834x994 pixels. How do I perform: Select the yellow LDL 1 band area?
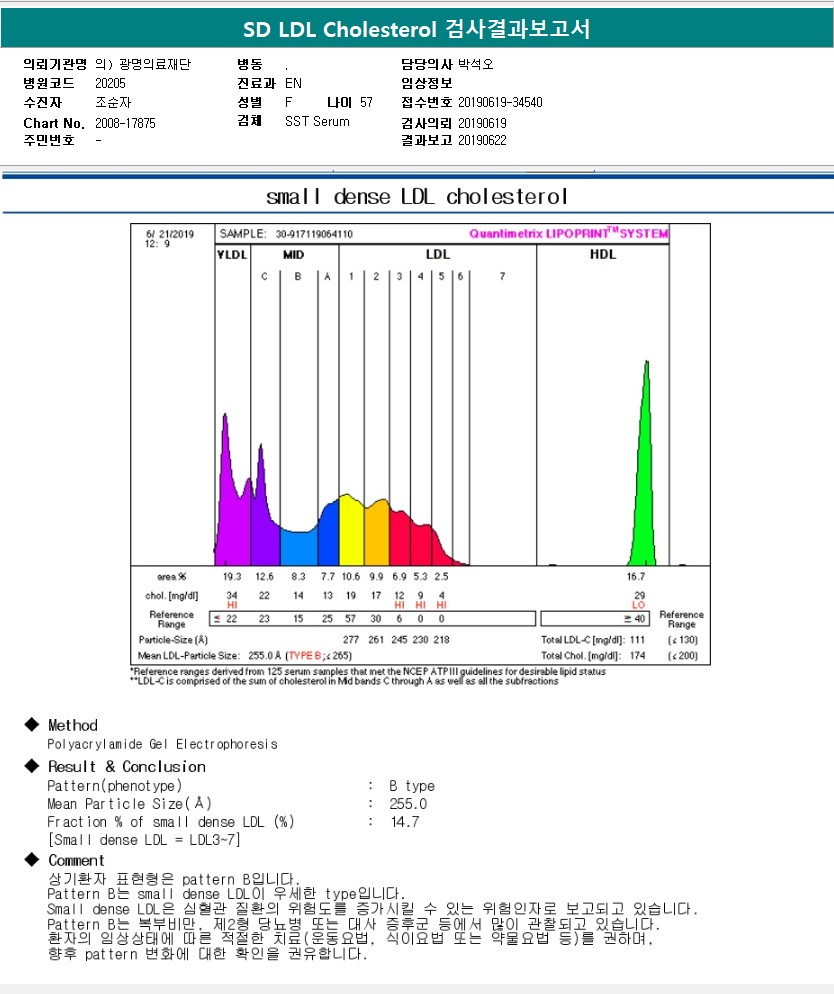(351, 530)
